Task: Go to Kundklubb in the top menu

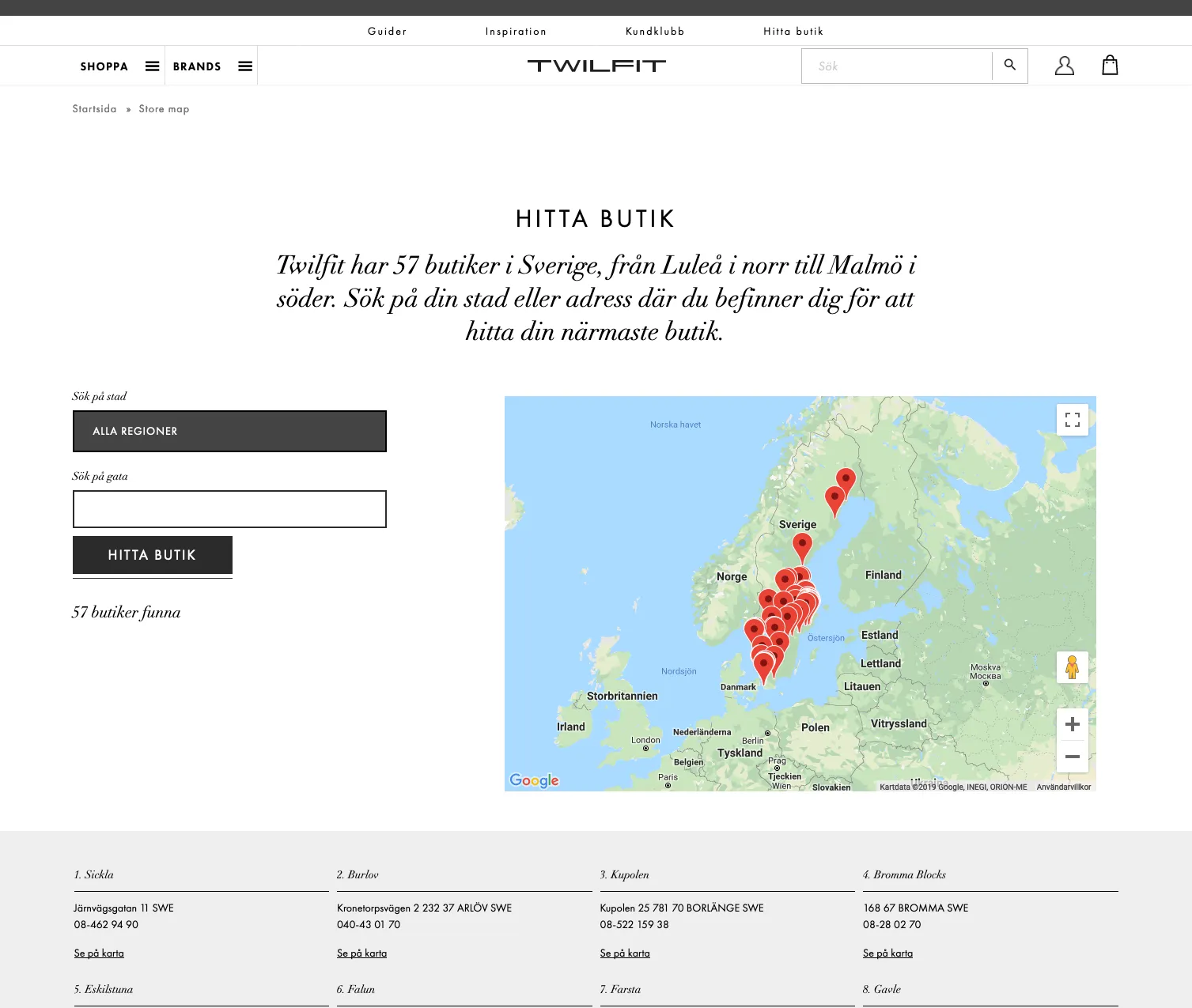Action: (653, 31)
